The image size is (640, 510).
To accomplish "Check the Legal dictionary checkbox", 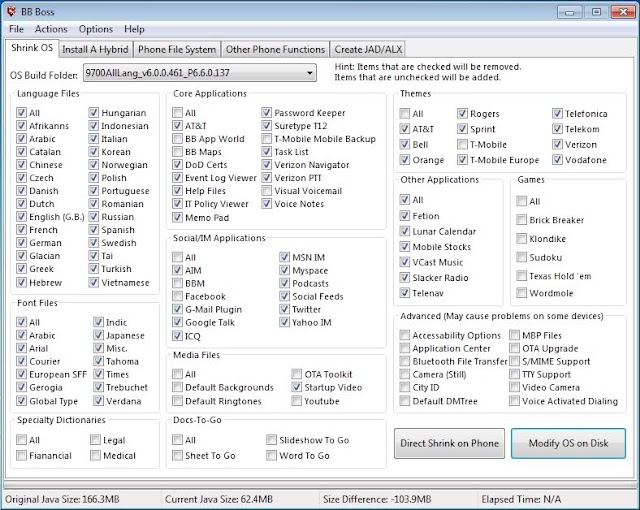I will [x=95, y=440].
